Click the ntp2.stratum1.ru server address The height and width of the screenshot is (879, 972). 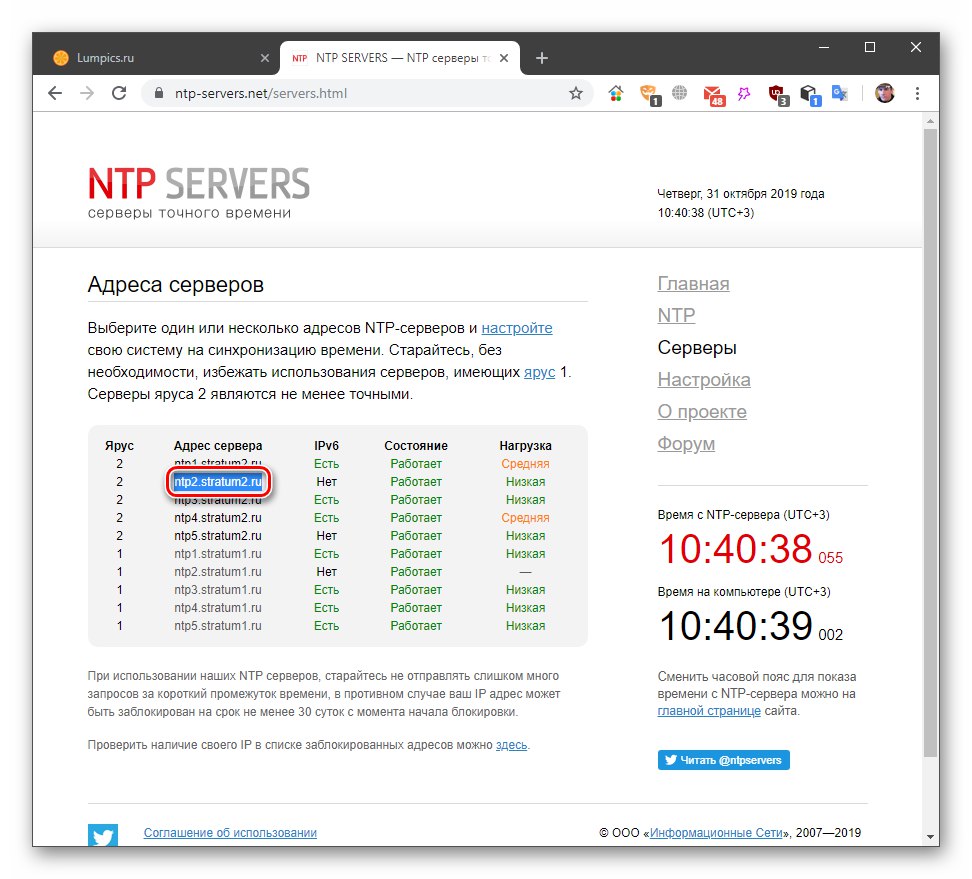[218, 572]
